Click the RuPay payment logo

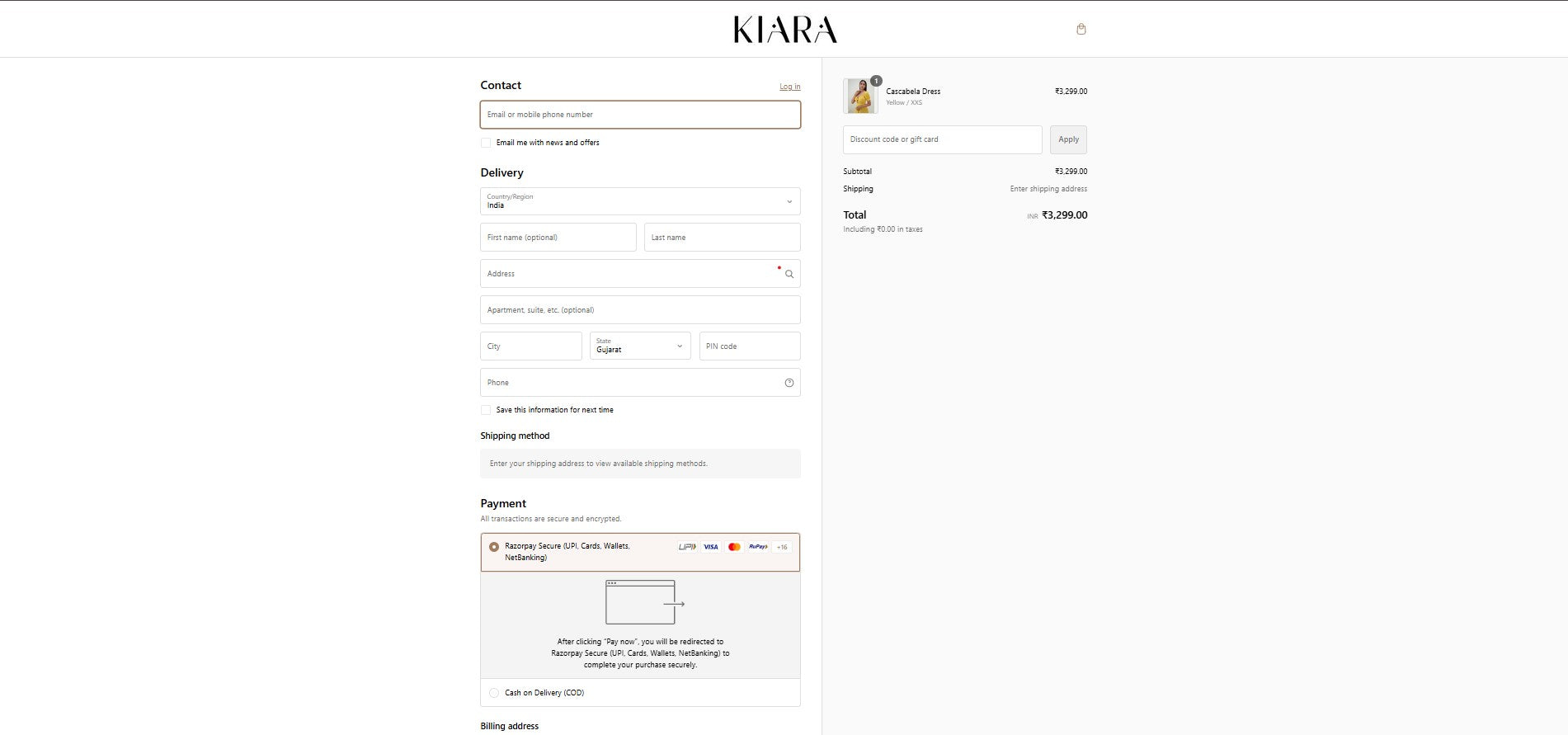point(758,547)
